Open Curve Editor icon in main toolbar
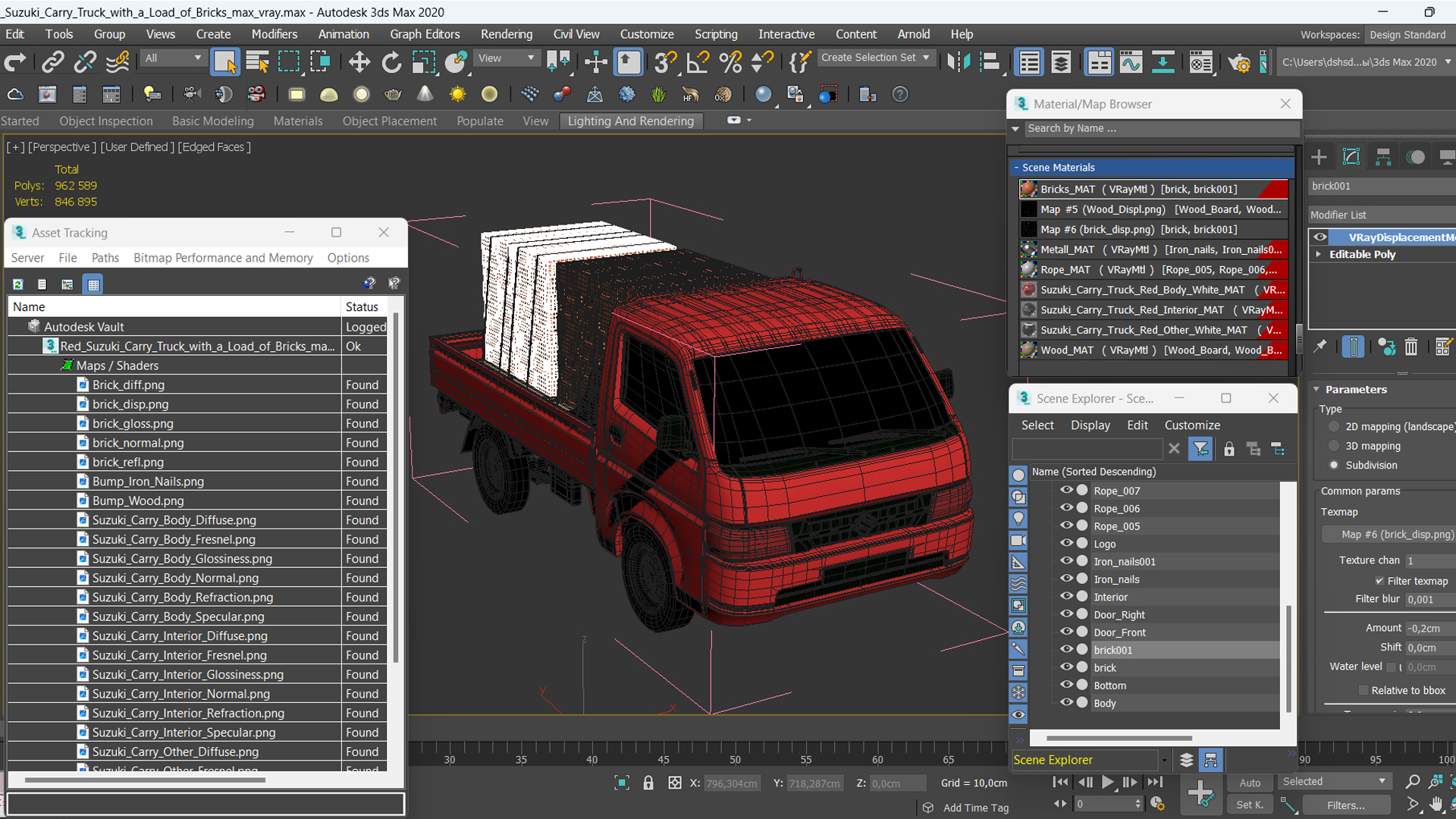 pyautogui.click(x=1131, y=62)
